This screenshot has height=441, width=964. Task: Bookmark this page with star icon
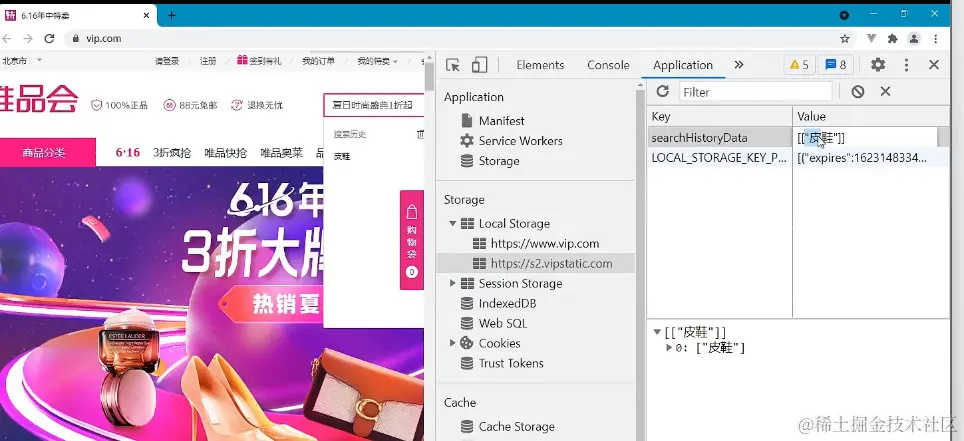point(845,38)
